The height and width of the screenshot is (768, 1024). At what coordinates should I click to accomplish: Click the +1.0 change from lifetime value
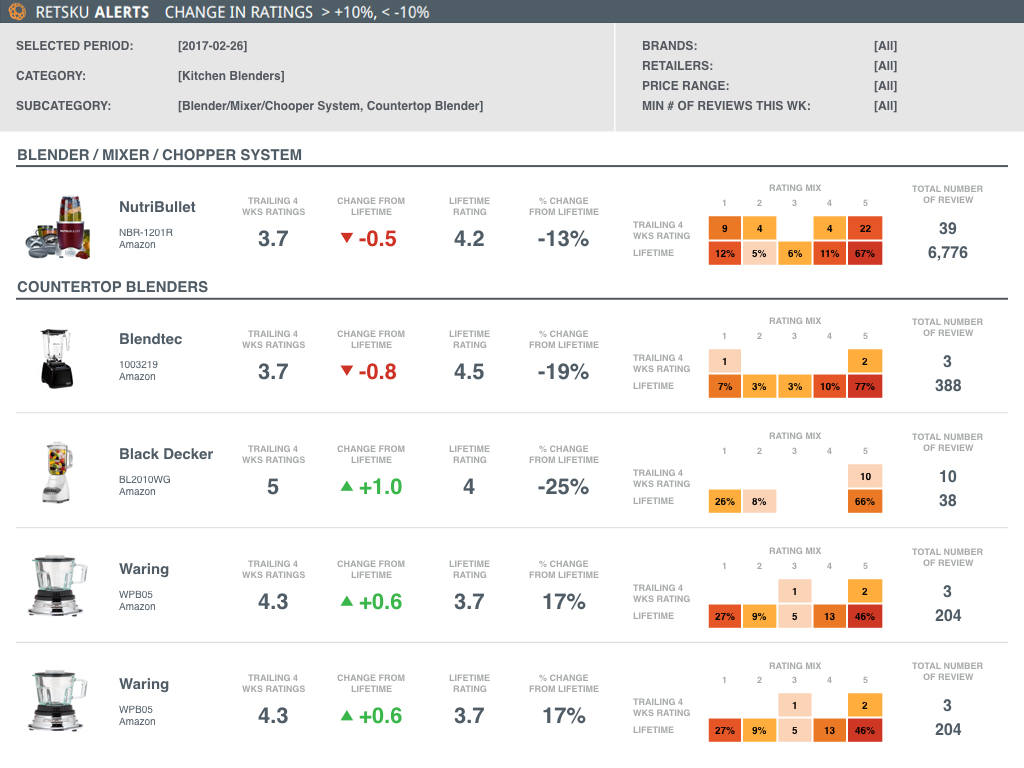[x=380, y=487]
